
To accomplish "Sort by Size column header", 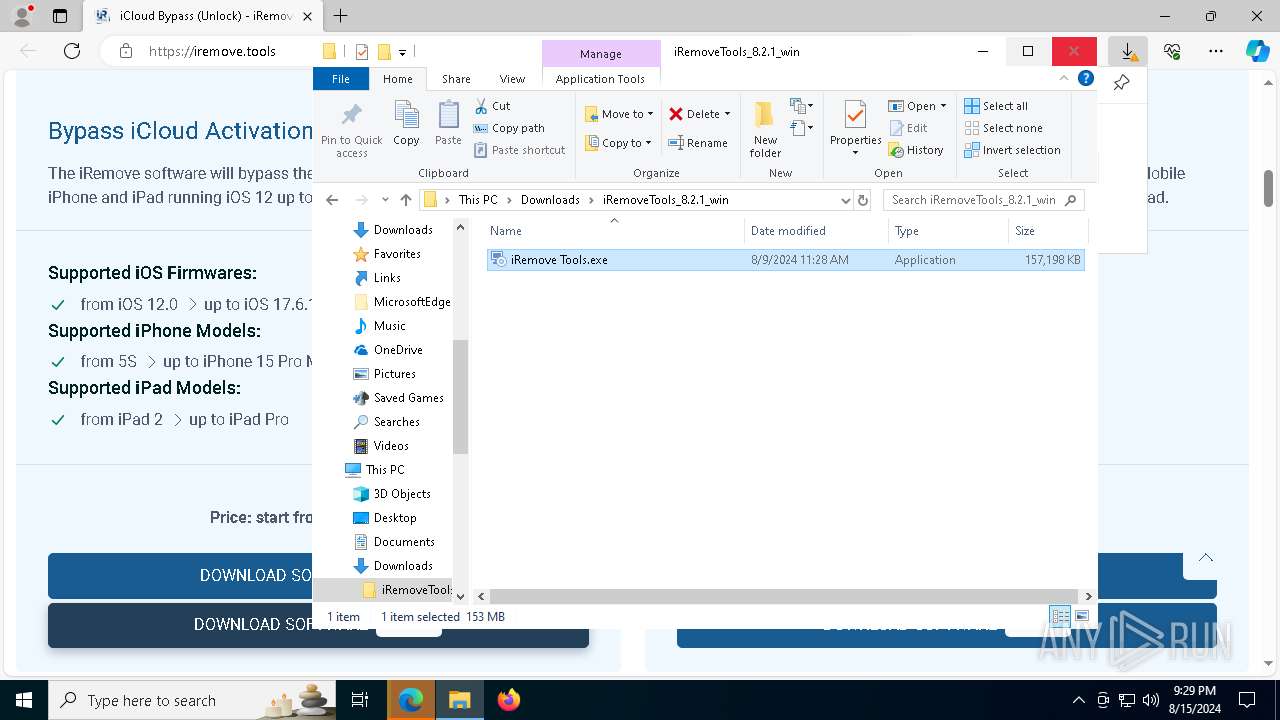I will click(x=1046, y=231).
